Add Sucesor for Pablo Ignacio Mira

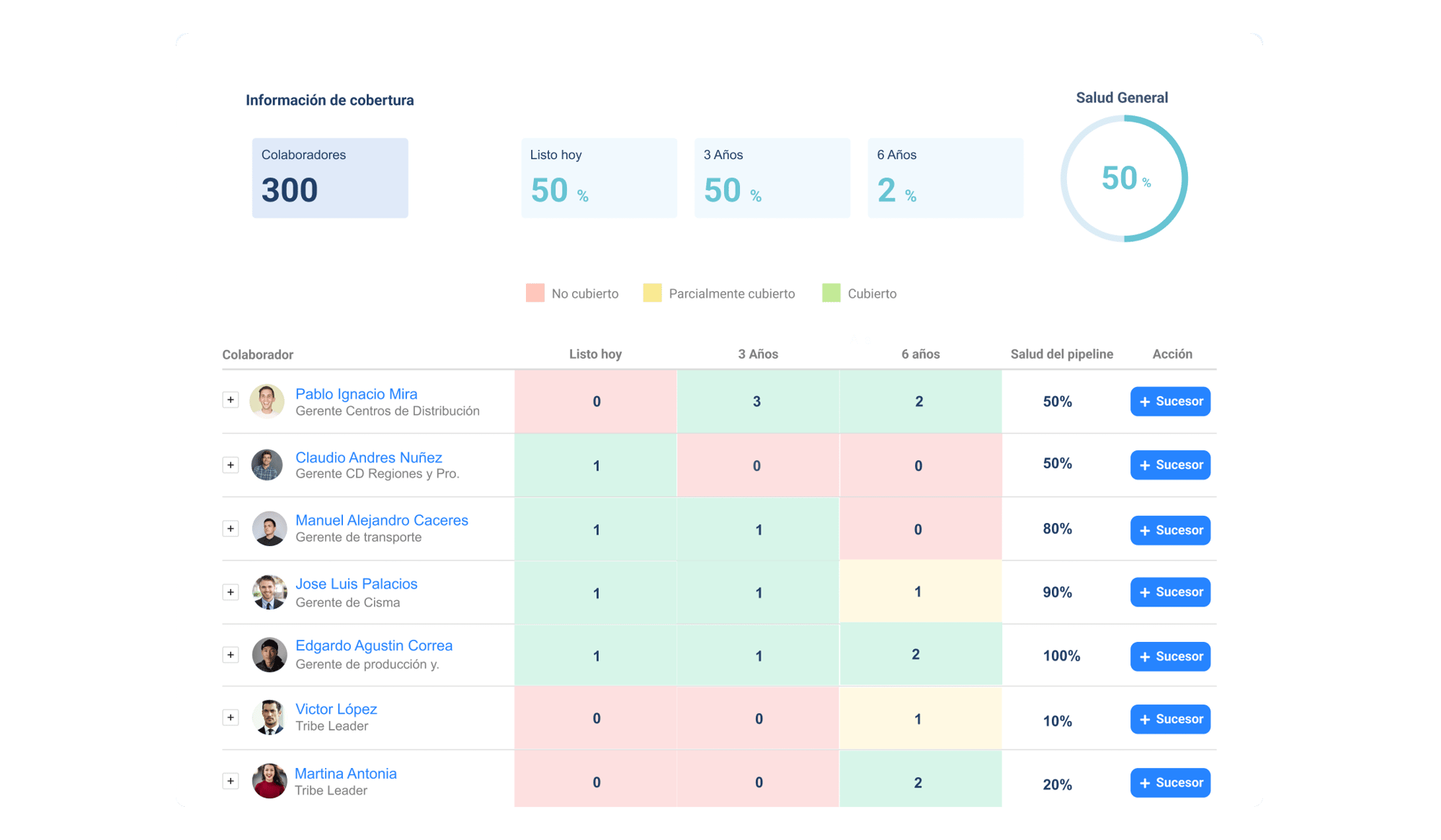tap(1170, 401)
